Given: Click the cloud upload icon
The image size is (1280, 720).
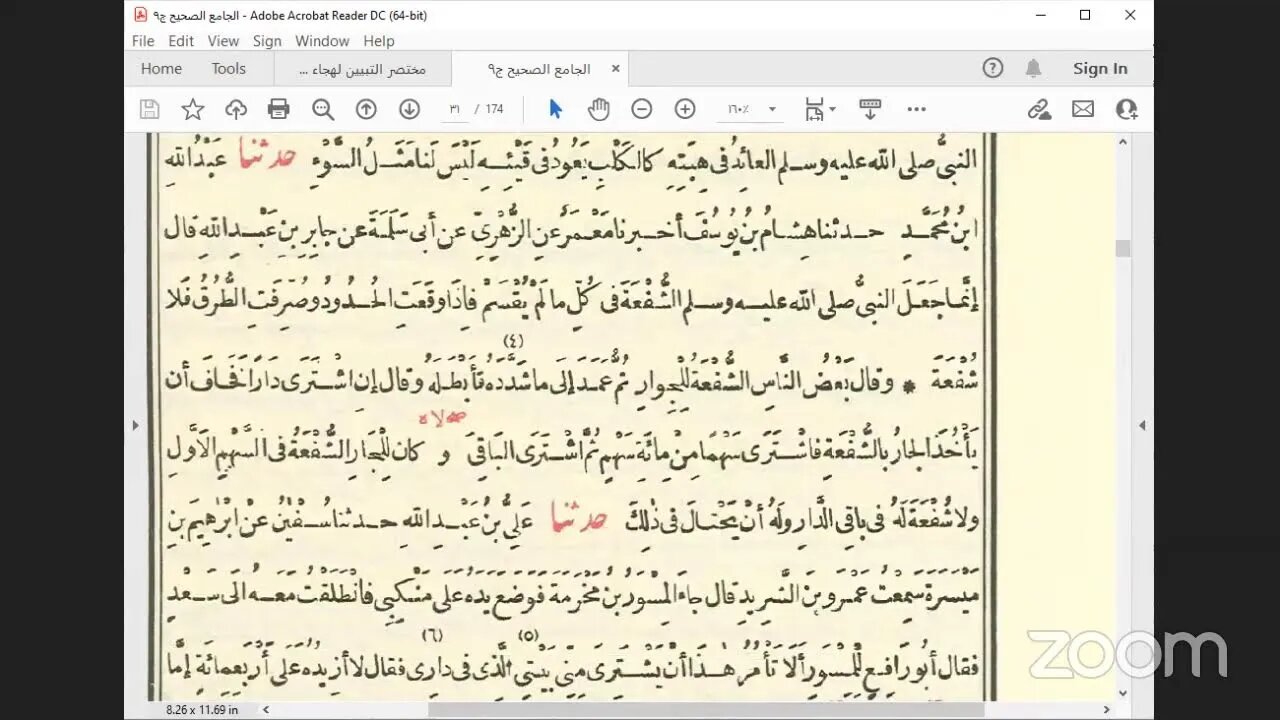Looking at the screenshot, I should [236, 109].
